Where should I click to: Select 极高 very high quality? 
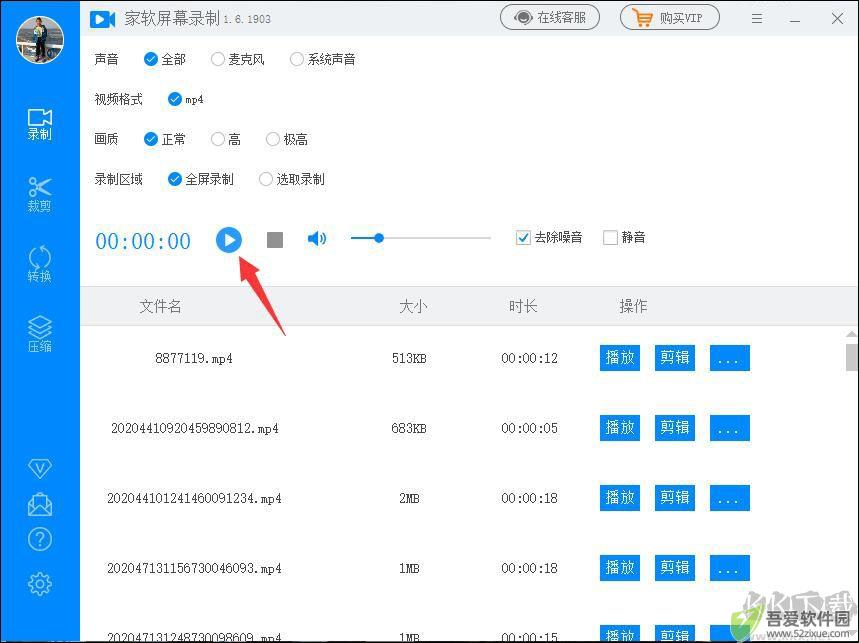(287, 139)
